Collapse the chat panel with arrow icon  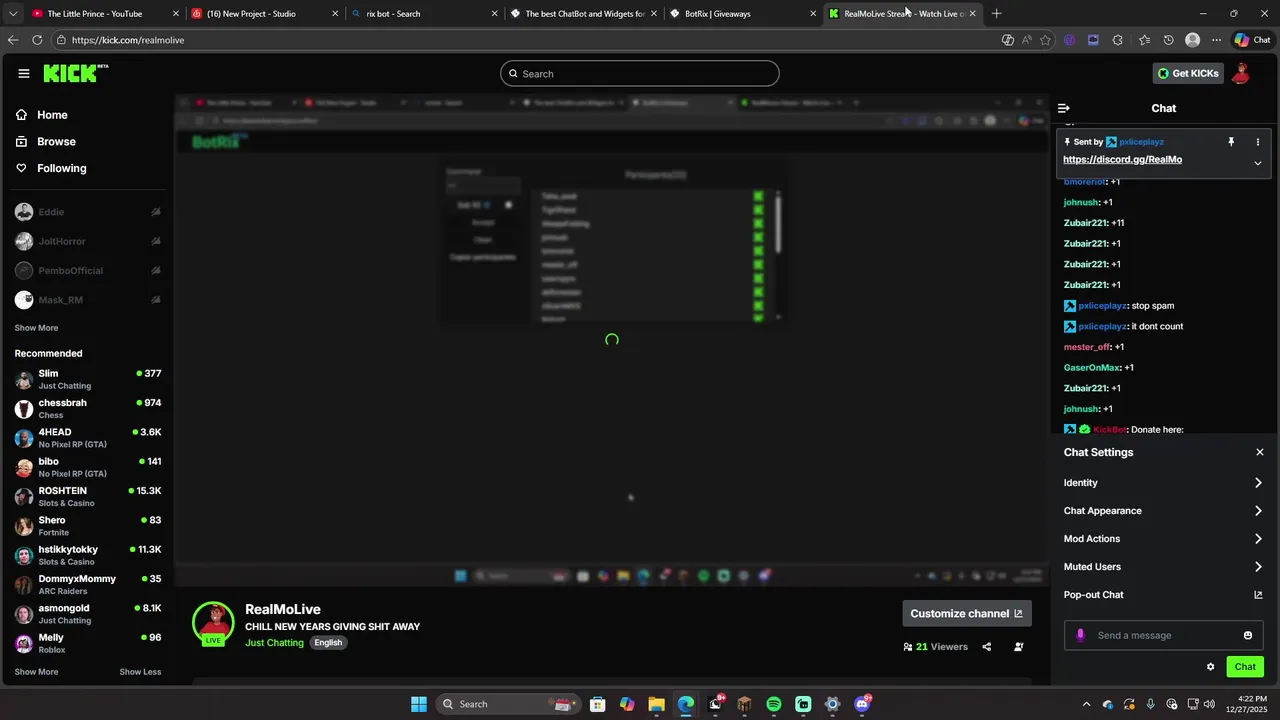click(1064, 108)
